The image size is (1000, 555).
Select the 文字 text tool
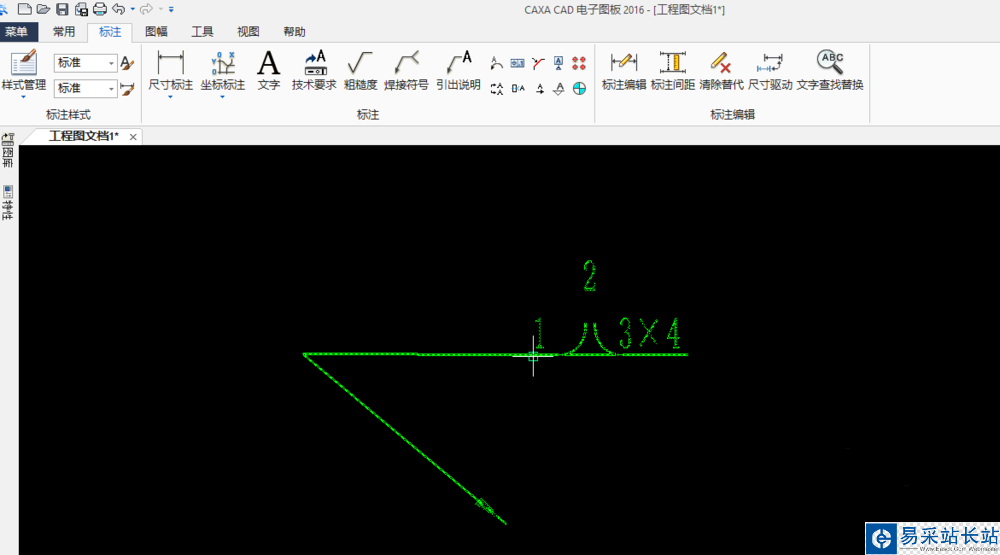268,70
